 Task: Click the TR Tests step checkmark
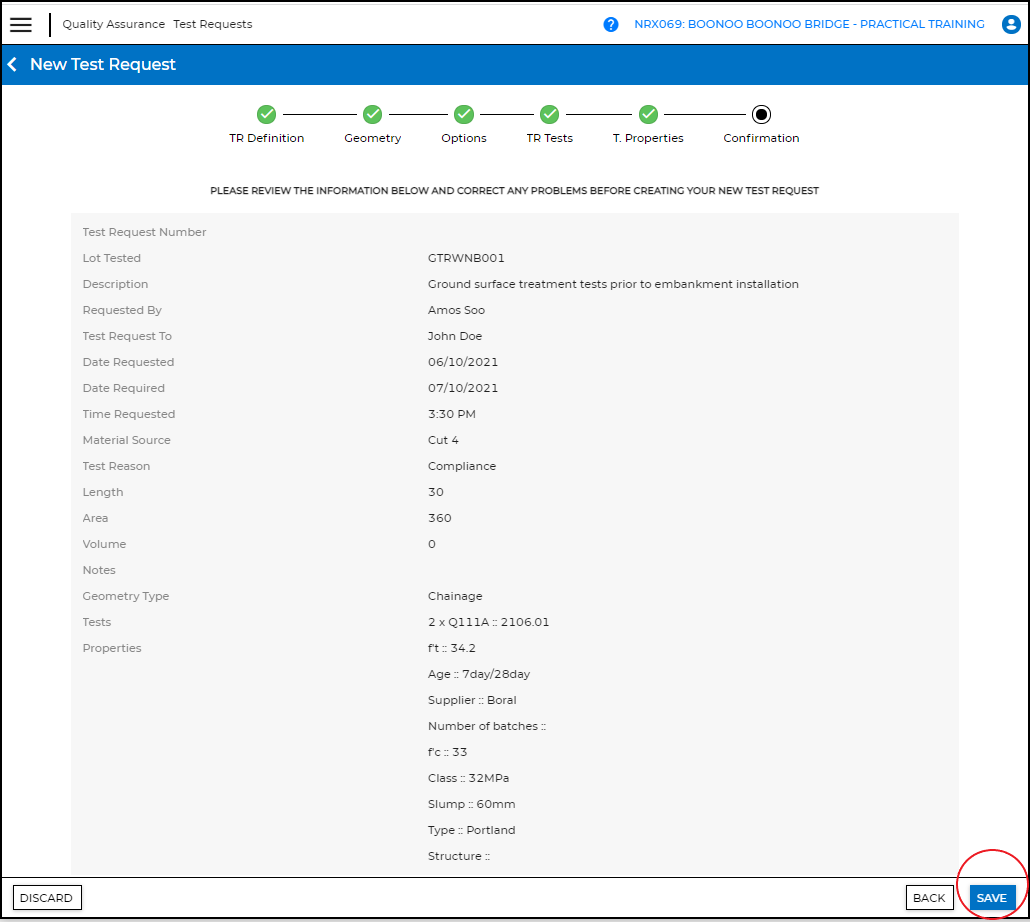click(x=549, y=115)
